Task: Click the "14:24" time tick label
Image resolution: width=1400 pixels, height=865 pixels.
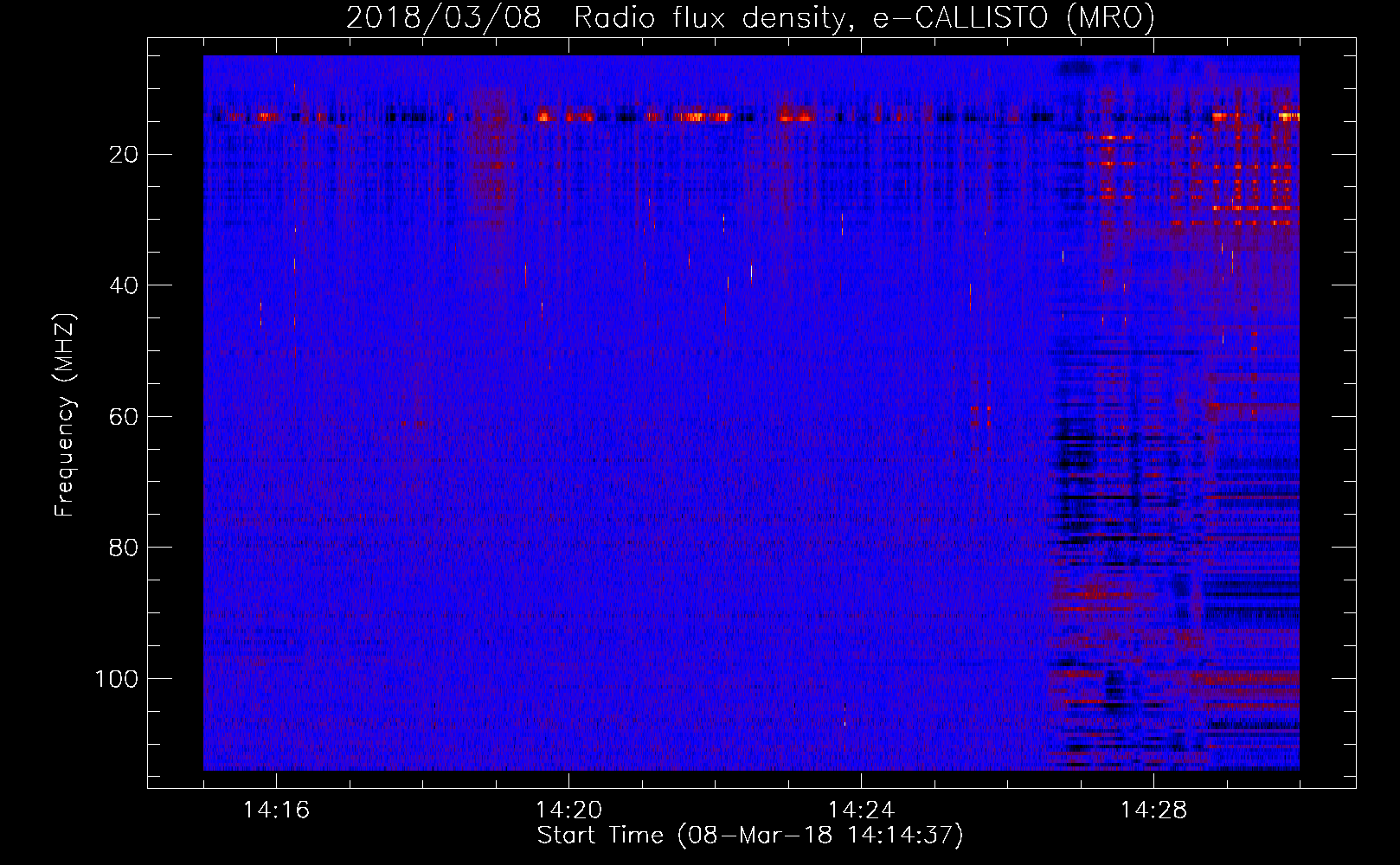Action: point(861,811)
